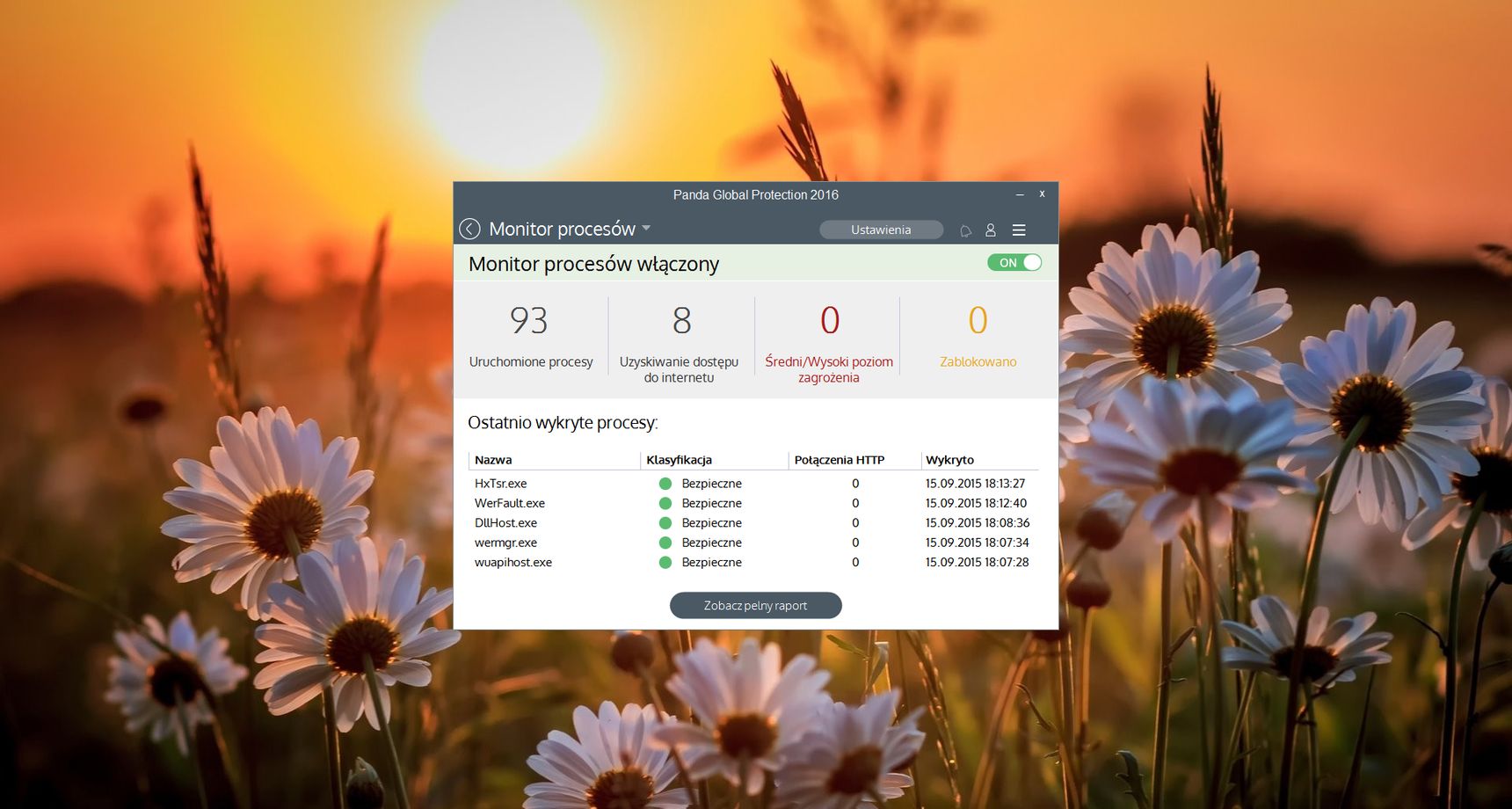Turn off the Monitor procesów ON switch
Viewport: 1512px width, 809px height.
coord(1014,263)
